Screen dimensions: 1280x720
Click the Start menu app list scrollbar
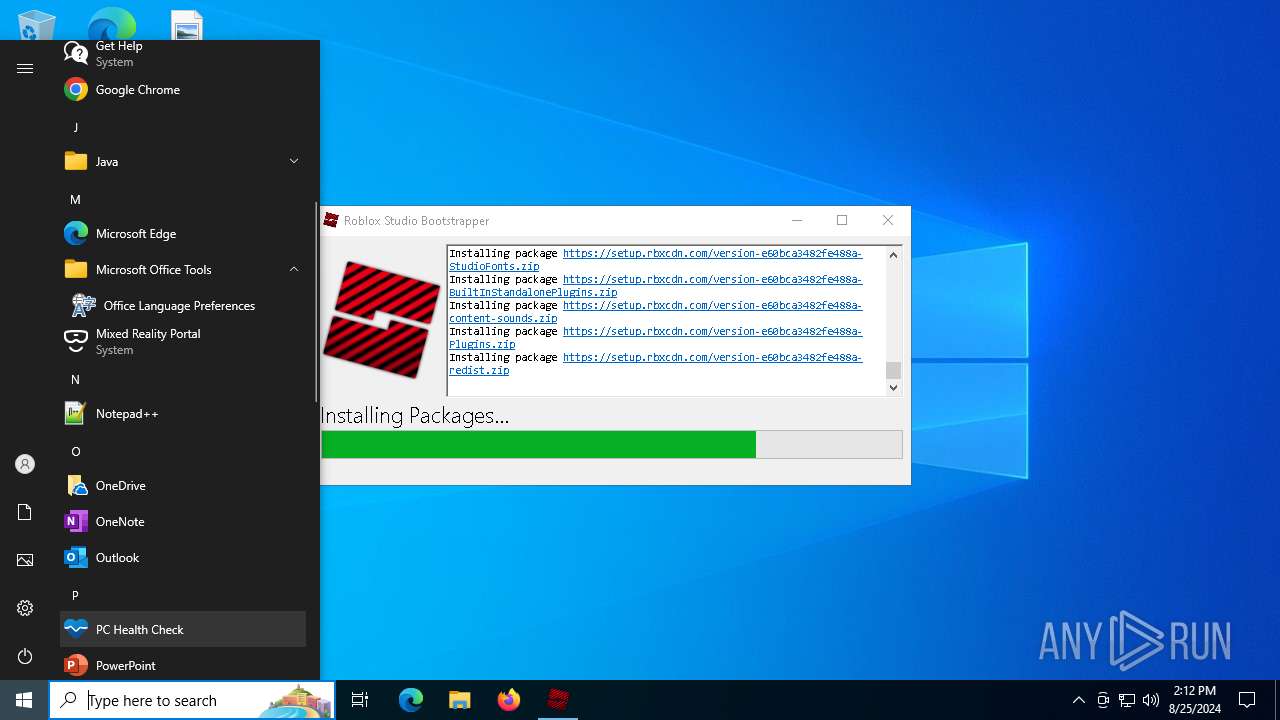316,300
